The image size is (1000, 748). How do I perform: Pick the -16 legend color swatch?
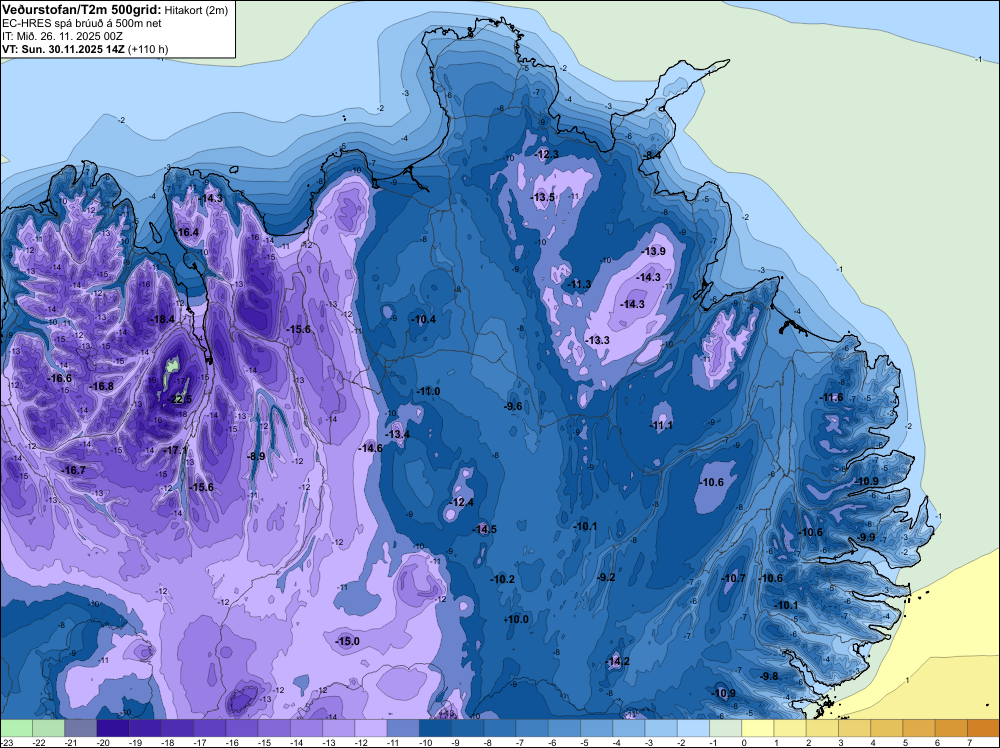coord(242,728)
